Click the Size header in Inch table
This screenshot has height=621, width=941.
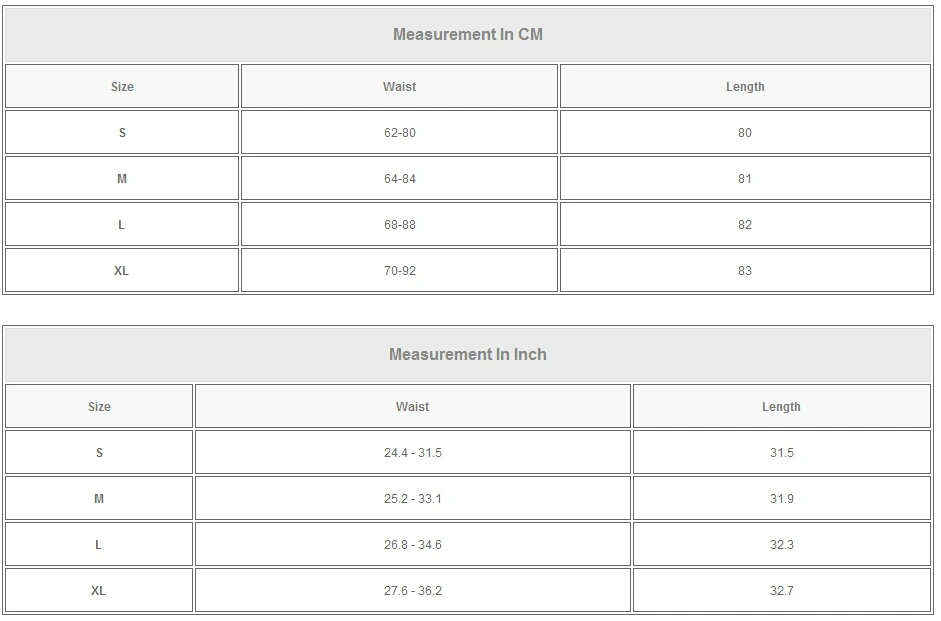(99, 407)
